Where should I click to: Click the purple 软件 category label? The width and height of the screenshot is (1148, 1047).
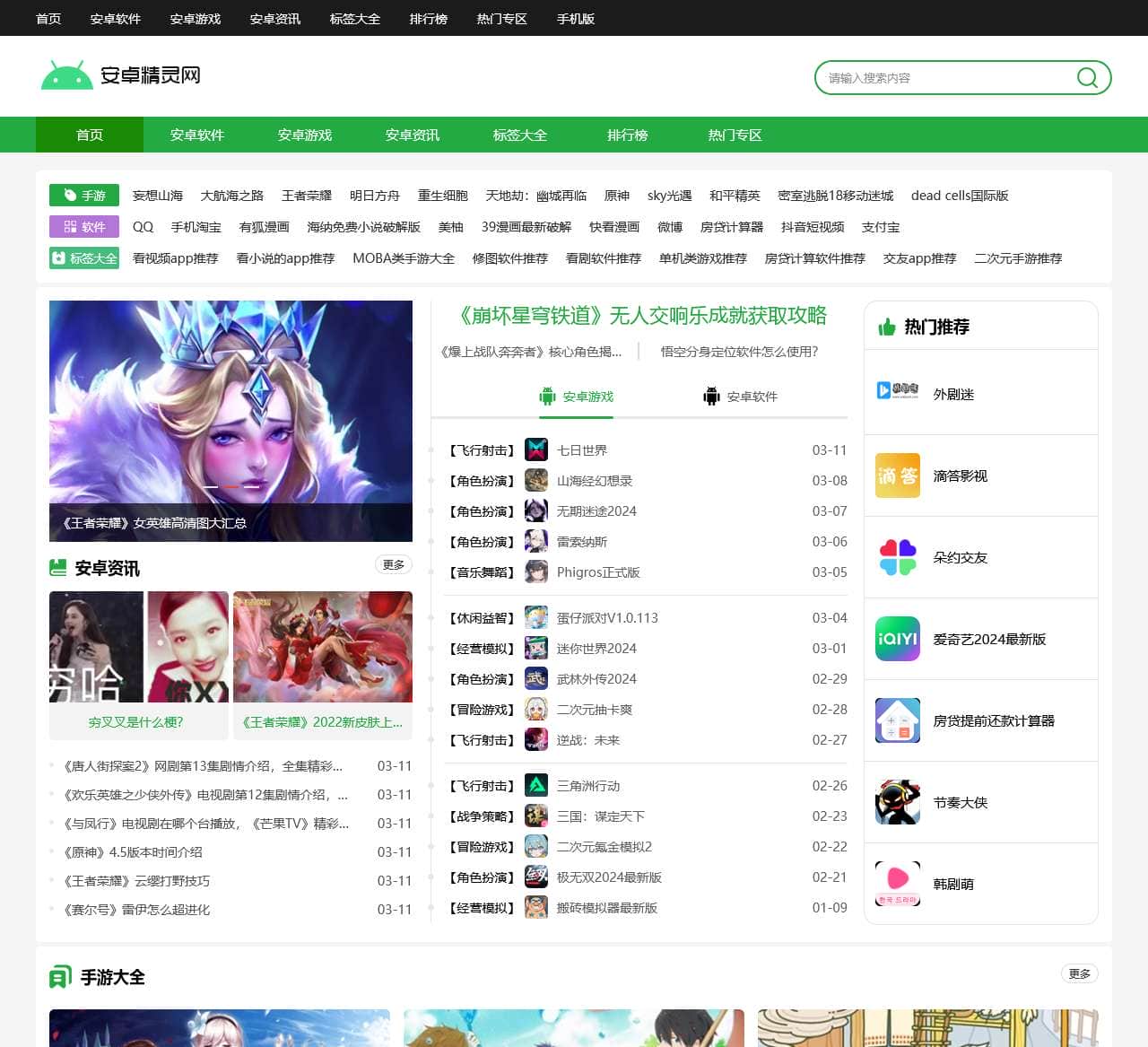(x=84, y=227)
